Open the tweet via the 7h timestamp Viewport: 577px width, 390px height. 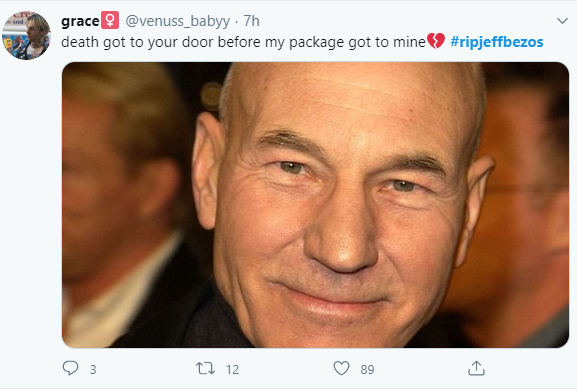pyautogui.click(x=252, y=21)
